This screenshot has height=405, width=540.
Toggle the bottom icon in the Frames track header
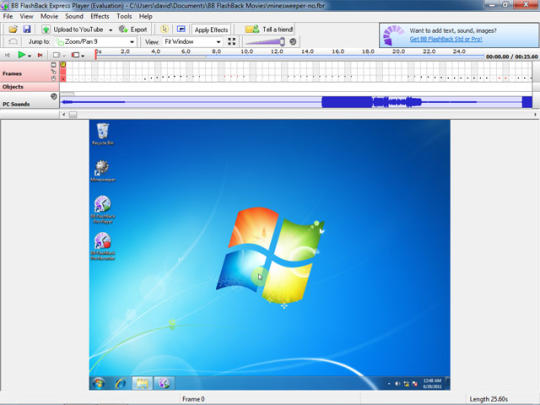(53, 79)
